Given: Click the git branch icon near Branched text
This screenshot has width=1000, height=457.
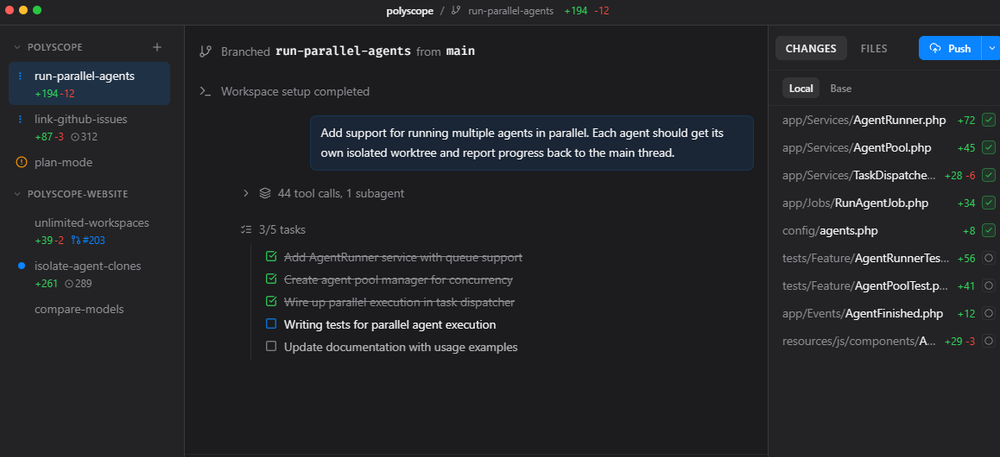Looking at the screenshot, I should [205, 51].
